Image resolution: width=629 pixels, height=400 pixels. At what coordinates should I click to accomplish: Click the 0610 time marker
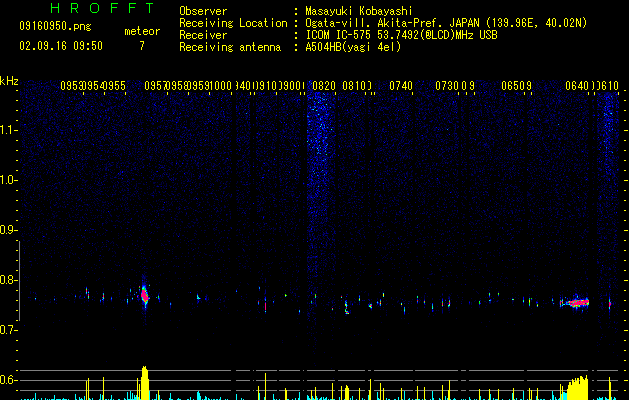607,86
